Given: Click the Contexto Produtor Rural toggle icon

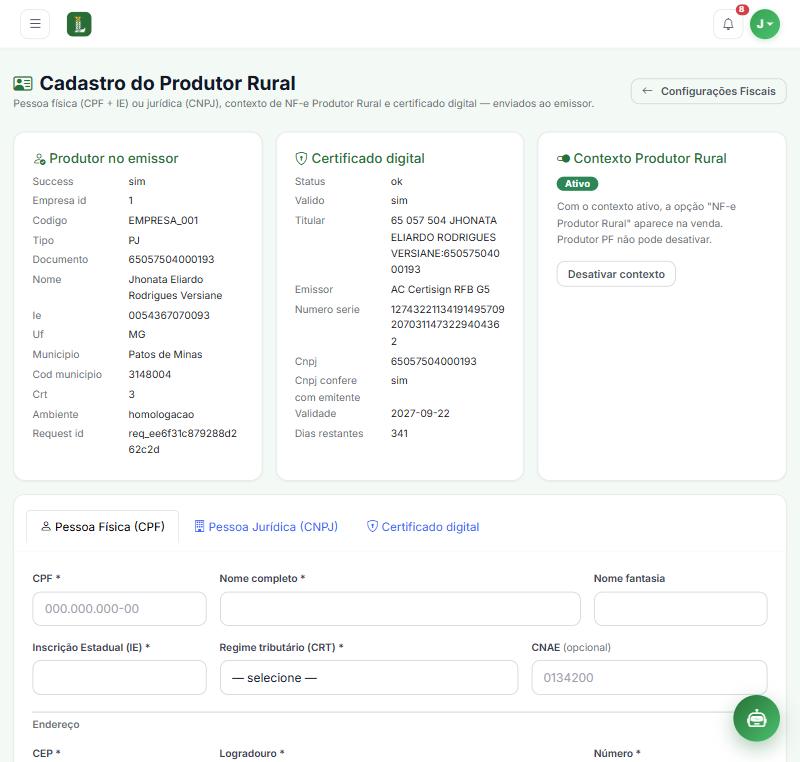Looking at the screenshot, I should pyautogui.click(x=563, y=159).
